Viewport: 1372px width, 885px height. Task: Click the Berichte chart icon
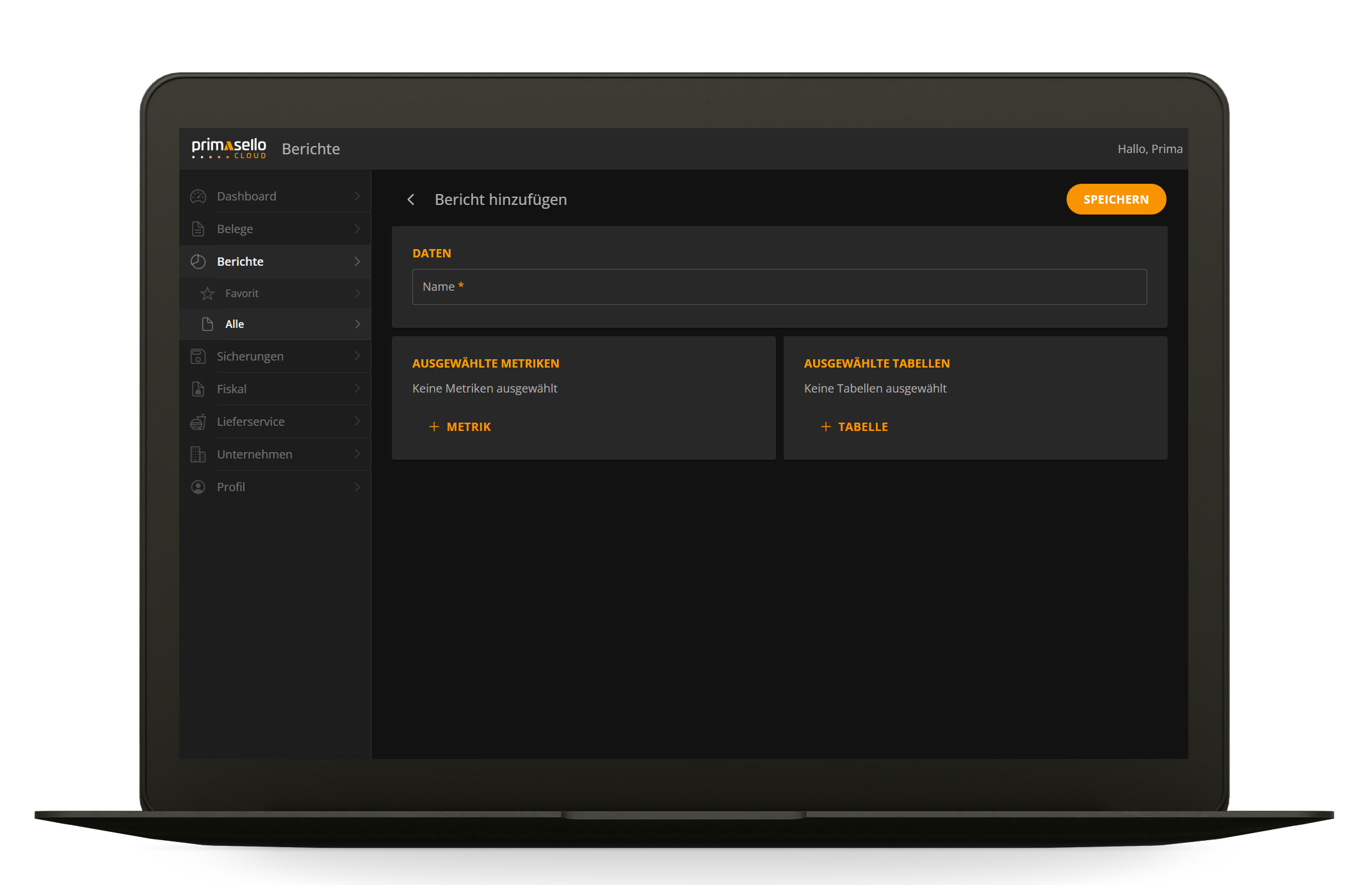197,261
